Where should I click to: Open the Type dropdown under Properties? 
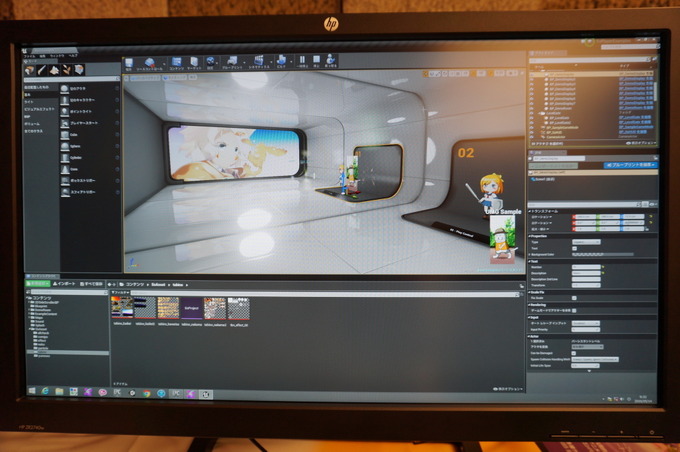tap(585, 242)
